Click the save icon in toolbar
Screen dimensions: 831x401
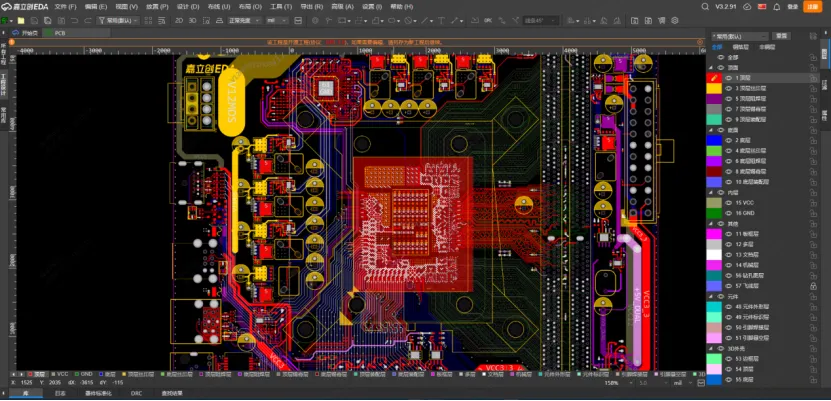34,21
